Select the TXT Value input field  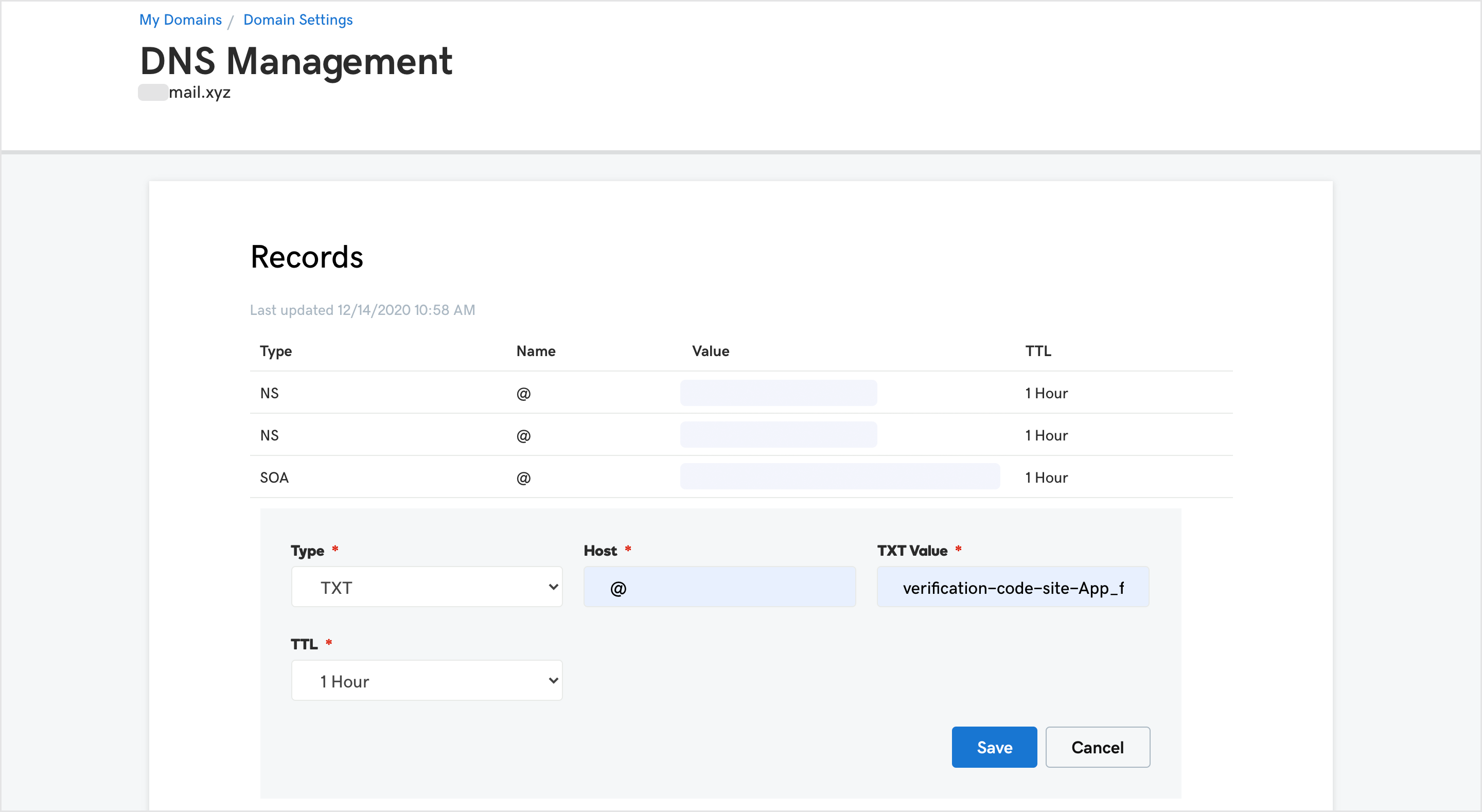[x=1013, y=587]
